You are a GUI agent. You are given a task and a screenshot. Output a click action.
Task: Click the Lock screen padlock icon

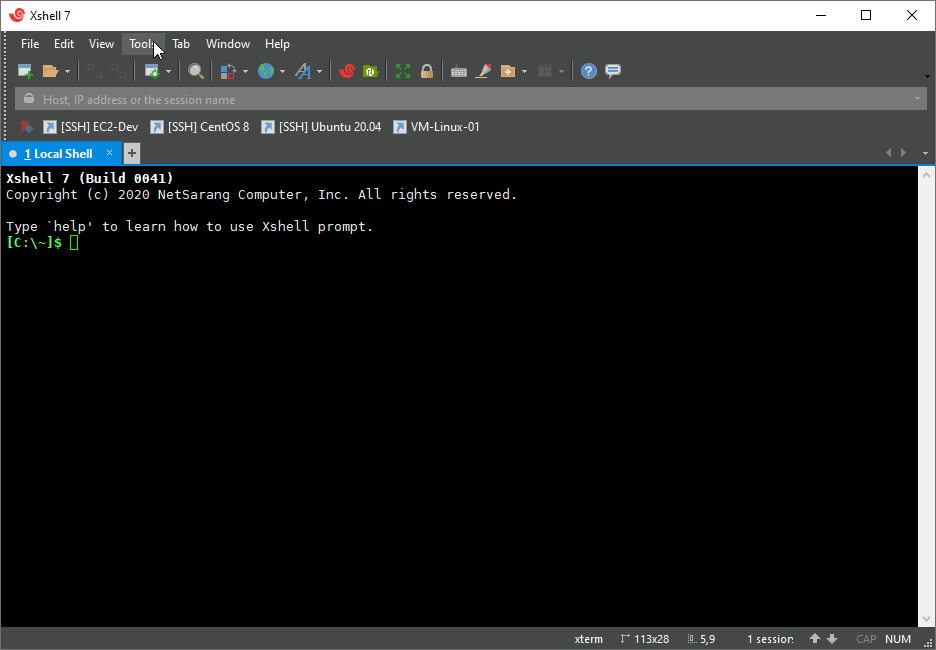coord(427,72)
